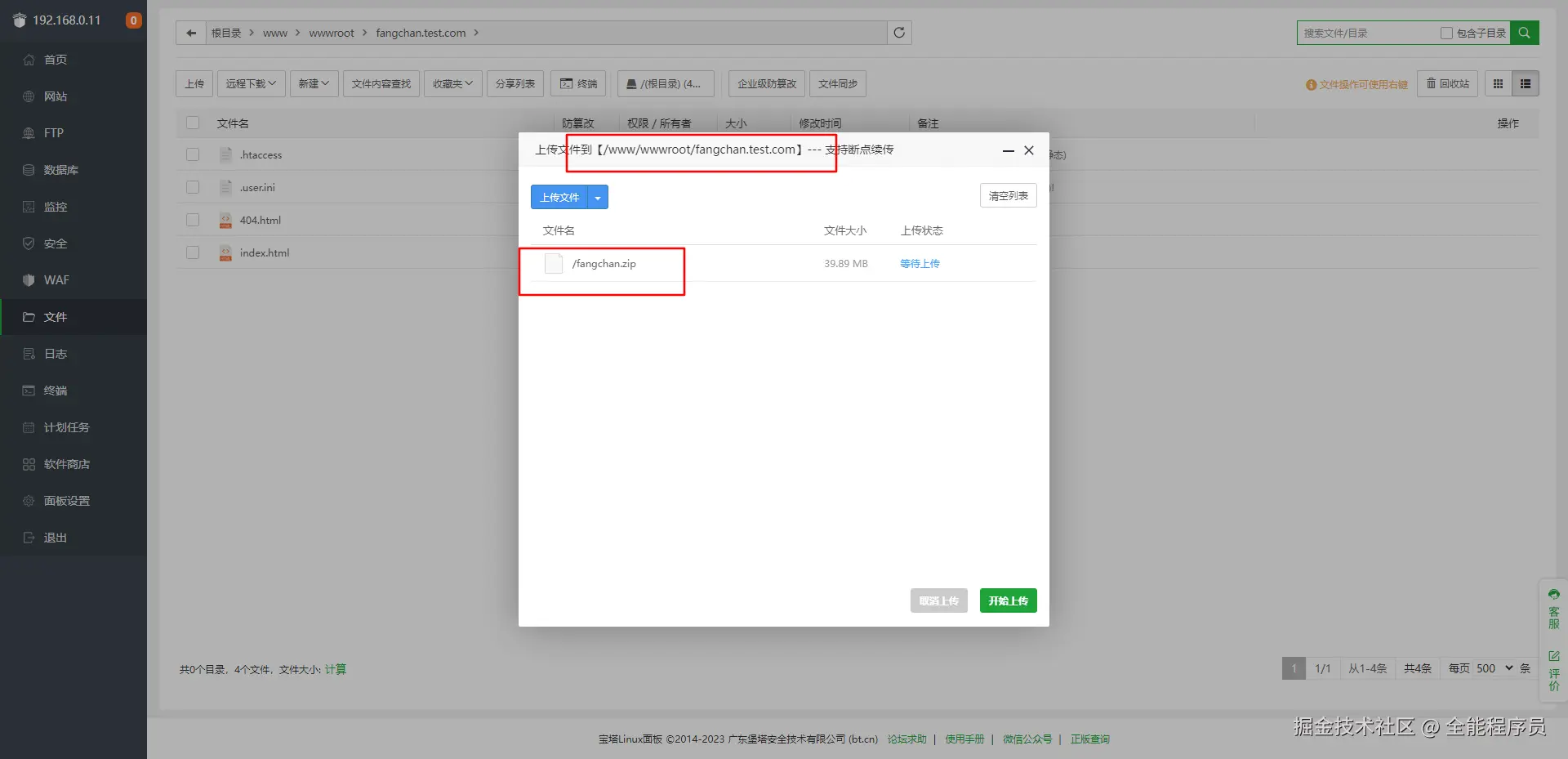Click the 404.html file icon
This screenshot has height=759, width=1568.
(x=225, y=220)
